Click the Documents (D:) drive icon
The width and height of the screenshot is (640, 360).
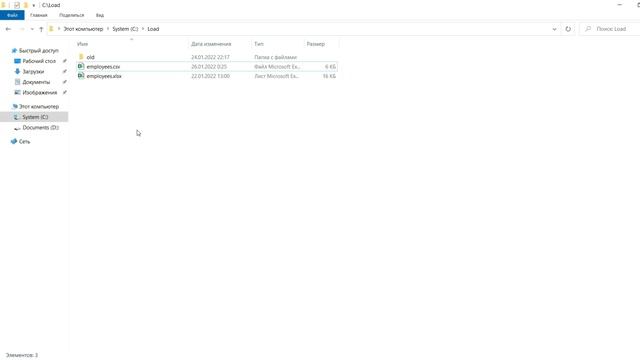(x=17, y=128)
